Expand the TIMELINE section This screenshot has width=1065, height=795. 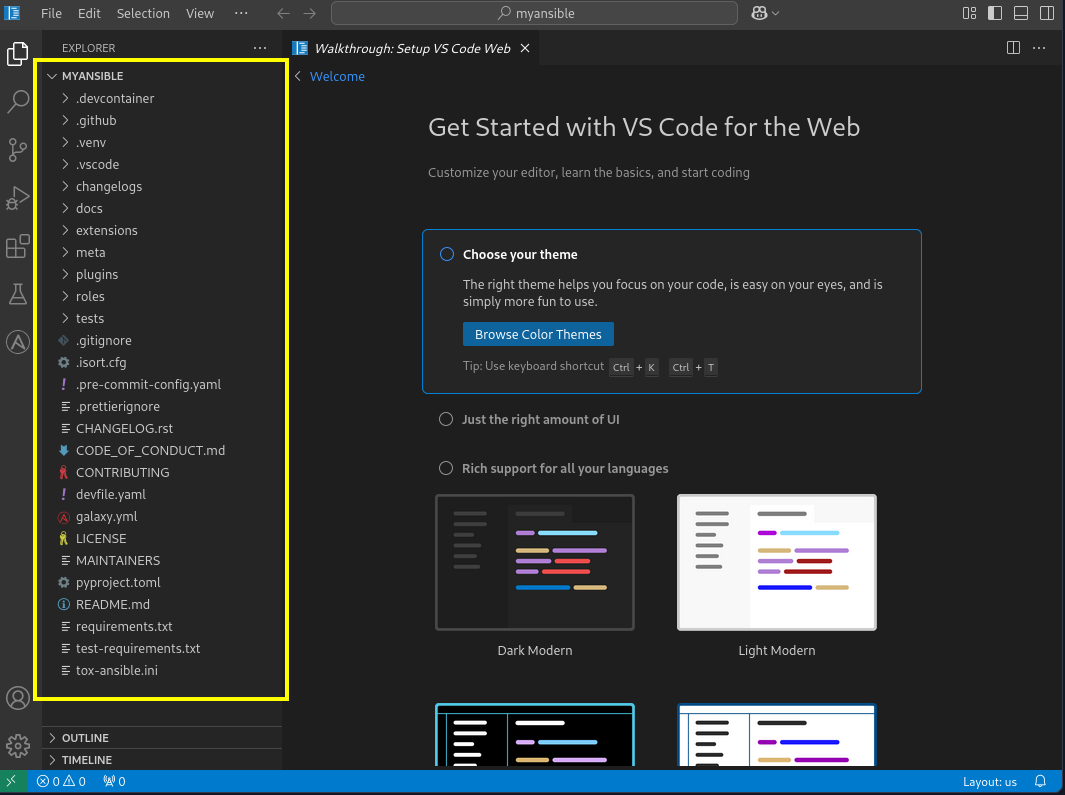tap(162, 760)
